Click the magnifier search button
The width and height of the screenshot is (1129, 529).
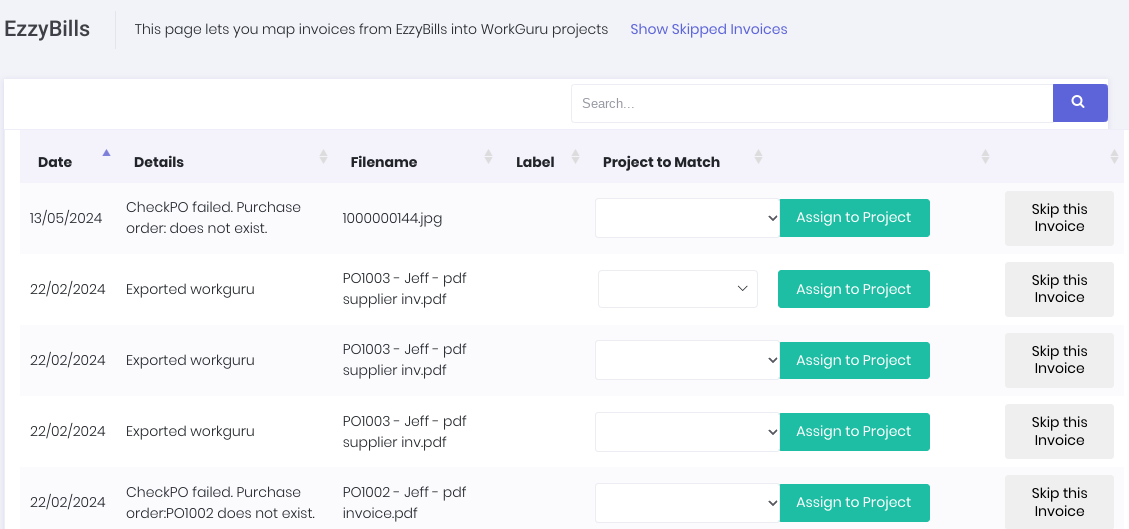tap(1080, 103)
